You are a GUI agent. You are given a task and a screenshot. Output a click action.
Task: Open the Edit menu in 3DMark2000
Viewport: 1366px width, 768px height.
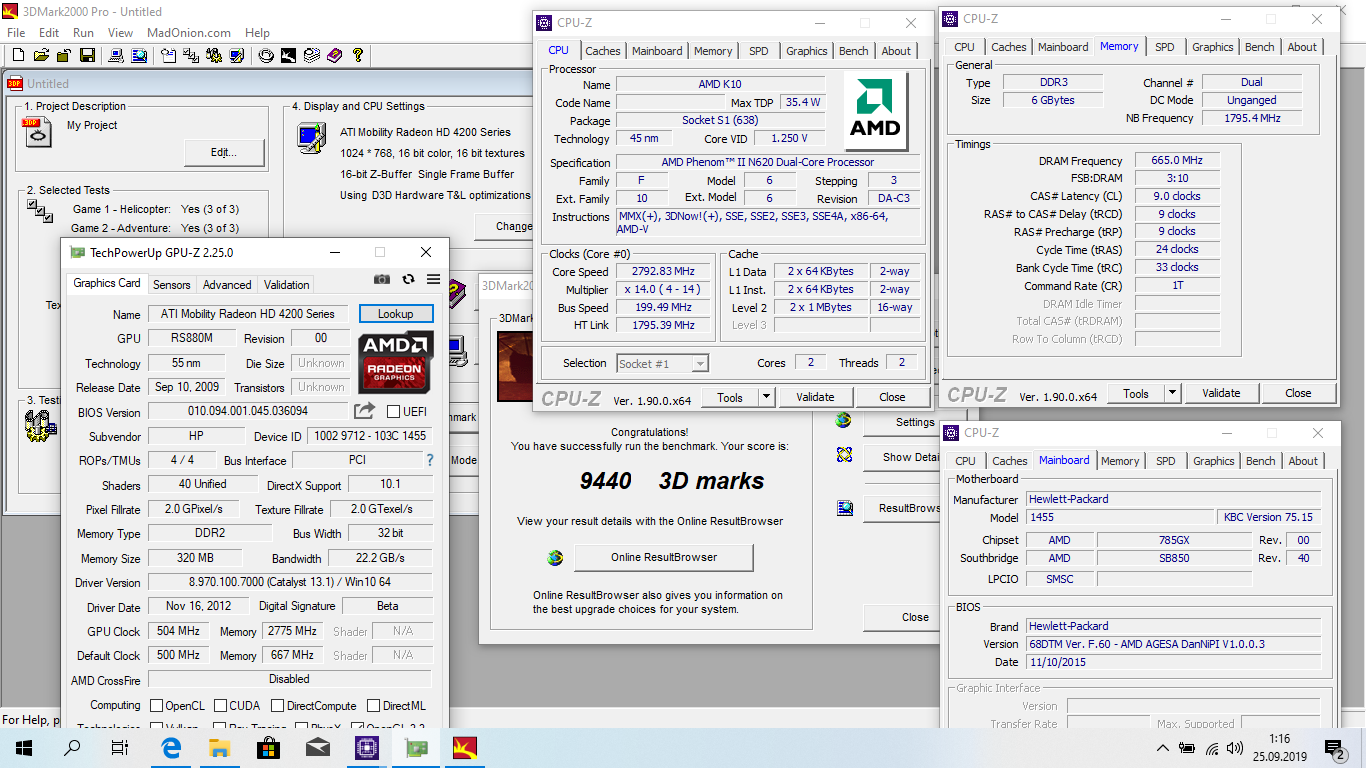tap(49, 32)
